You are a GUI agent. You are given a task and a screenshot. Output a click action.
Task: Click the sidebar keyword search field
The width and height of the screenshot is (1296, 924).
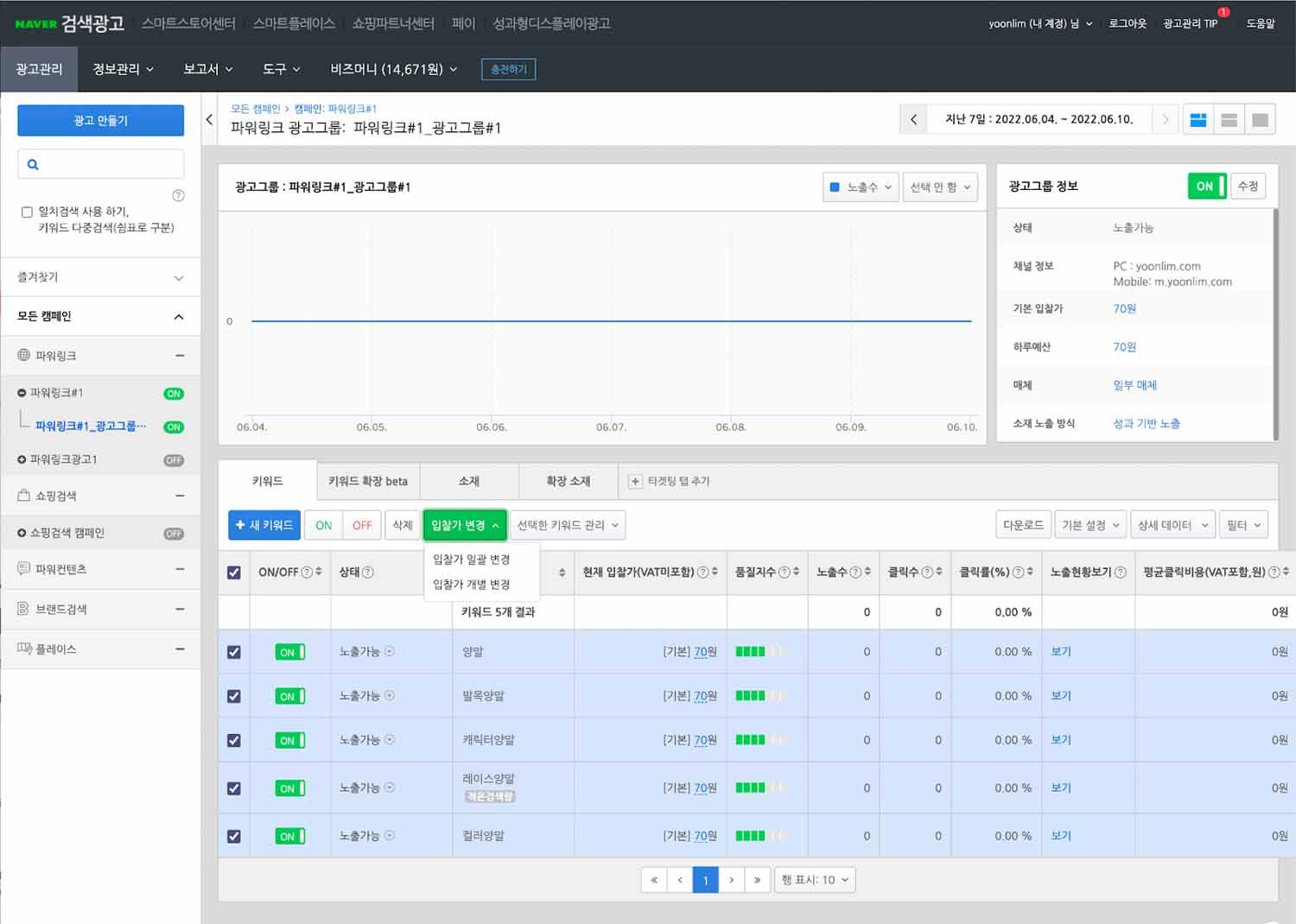pyautogui.click(x=108, y=164)
